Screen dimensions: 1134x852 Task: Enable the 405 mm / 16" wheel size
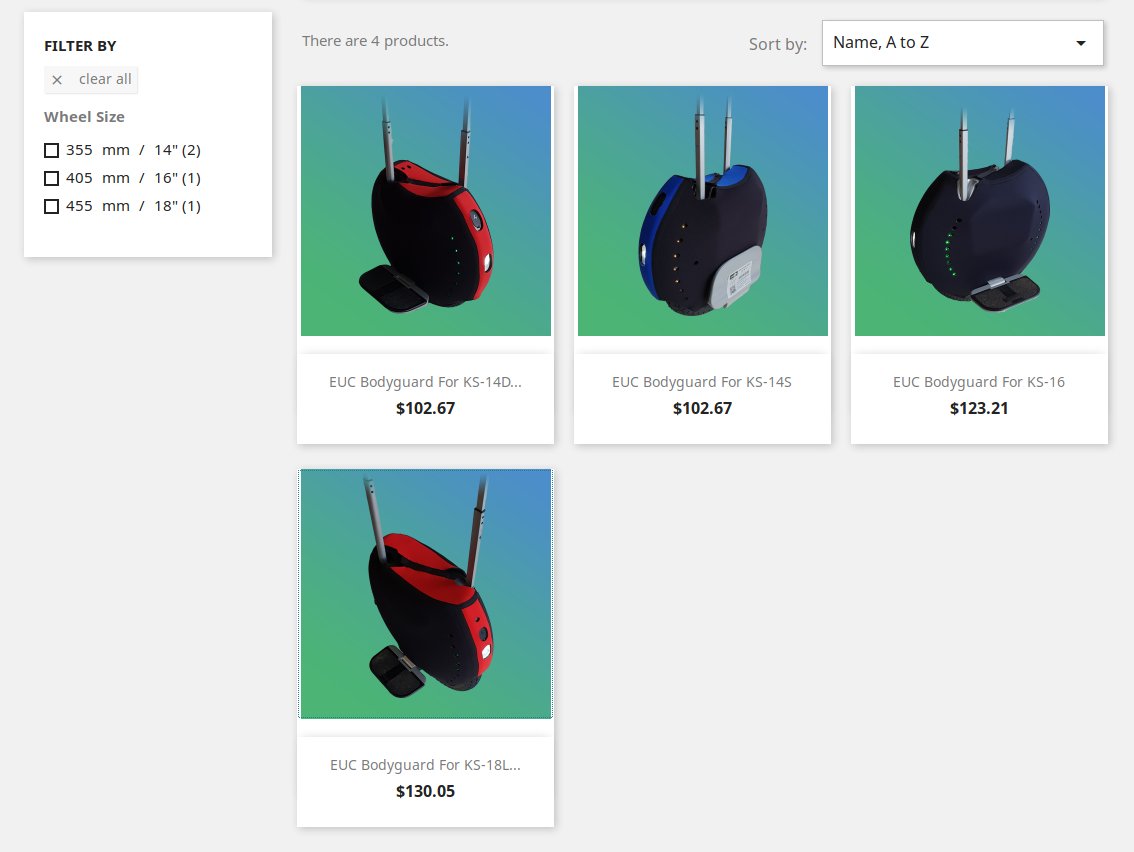(51, 178)
